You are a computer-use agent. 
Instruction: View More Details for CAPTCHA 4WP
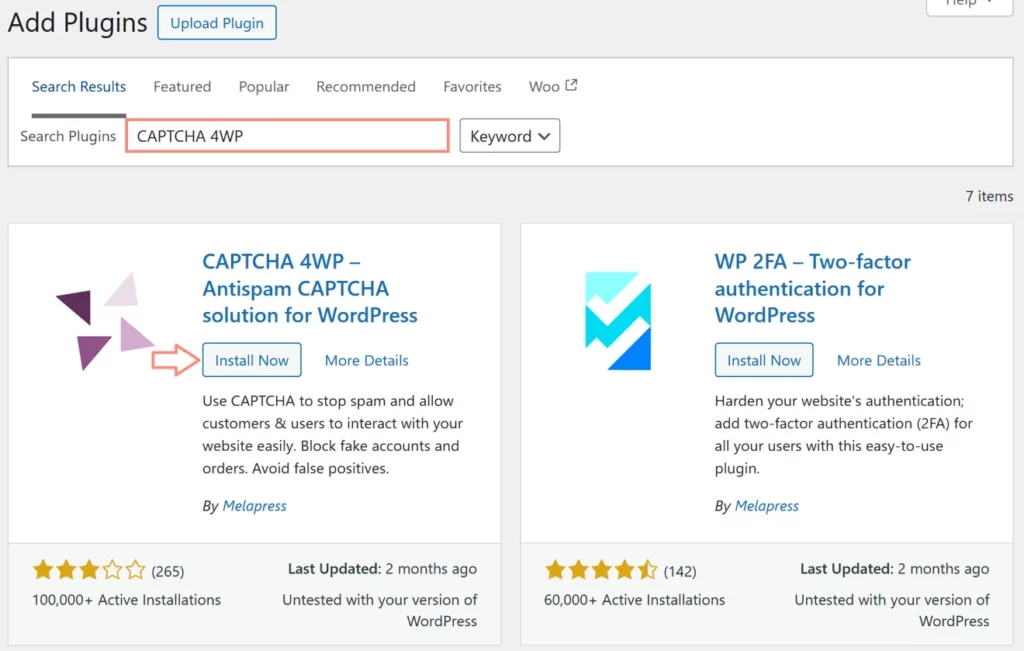[366, 360]
